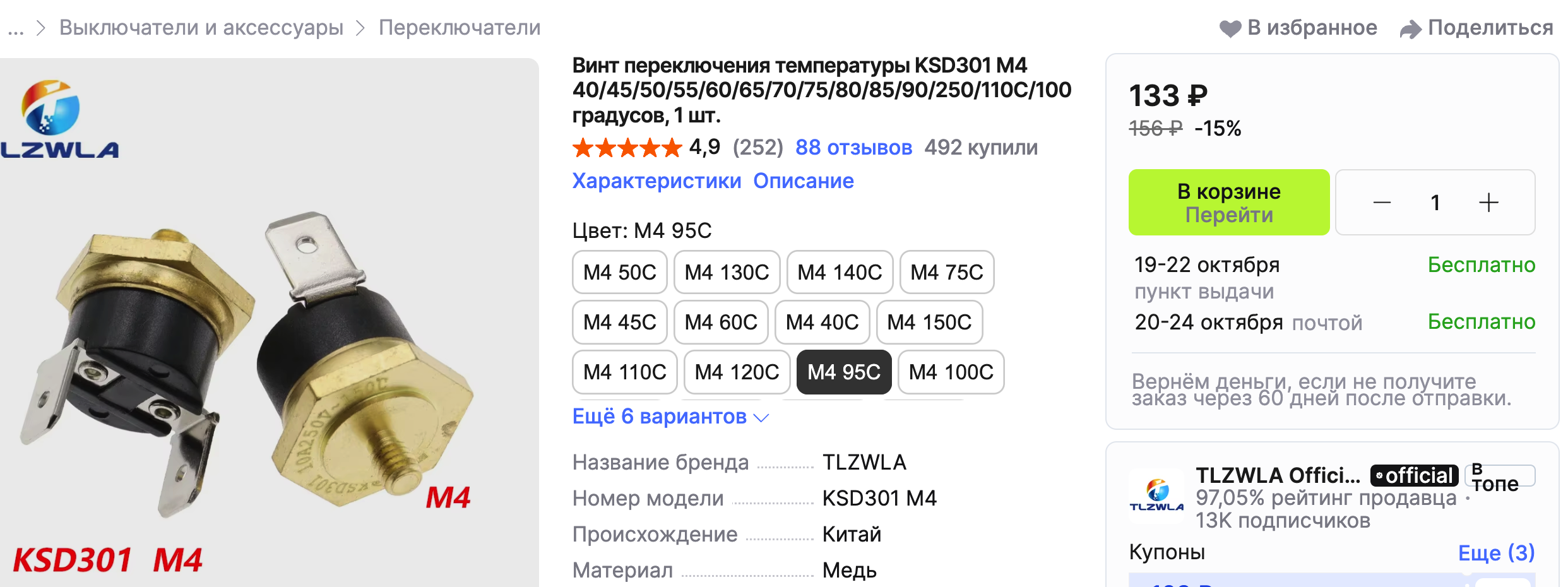The image size is (1568, 587).
Task: Click the official seller badge
Action: pyautogui.click(x=1414, y=475)
